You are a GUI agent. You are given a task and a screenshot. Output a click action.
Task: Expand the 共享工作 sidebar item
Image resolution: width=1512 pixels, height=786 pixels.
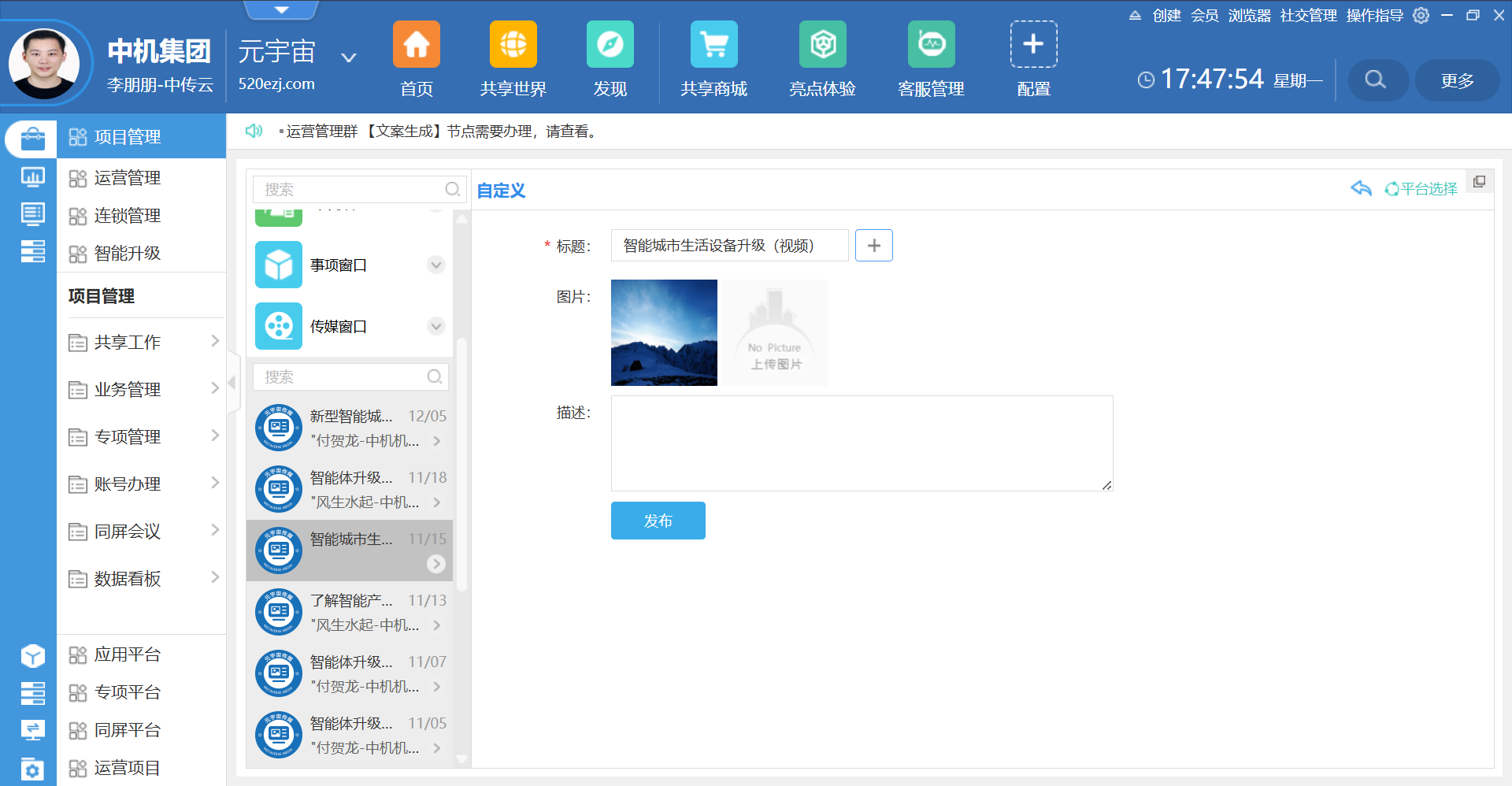(x=142, y=342)
